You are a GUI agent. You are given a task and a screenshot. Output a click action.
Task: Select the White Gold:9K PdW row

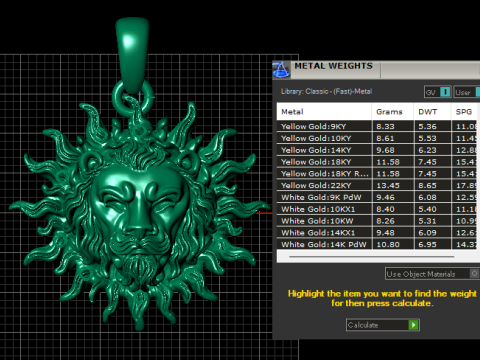click(x=377, y=197)
